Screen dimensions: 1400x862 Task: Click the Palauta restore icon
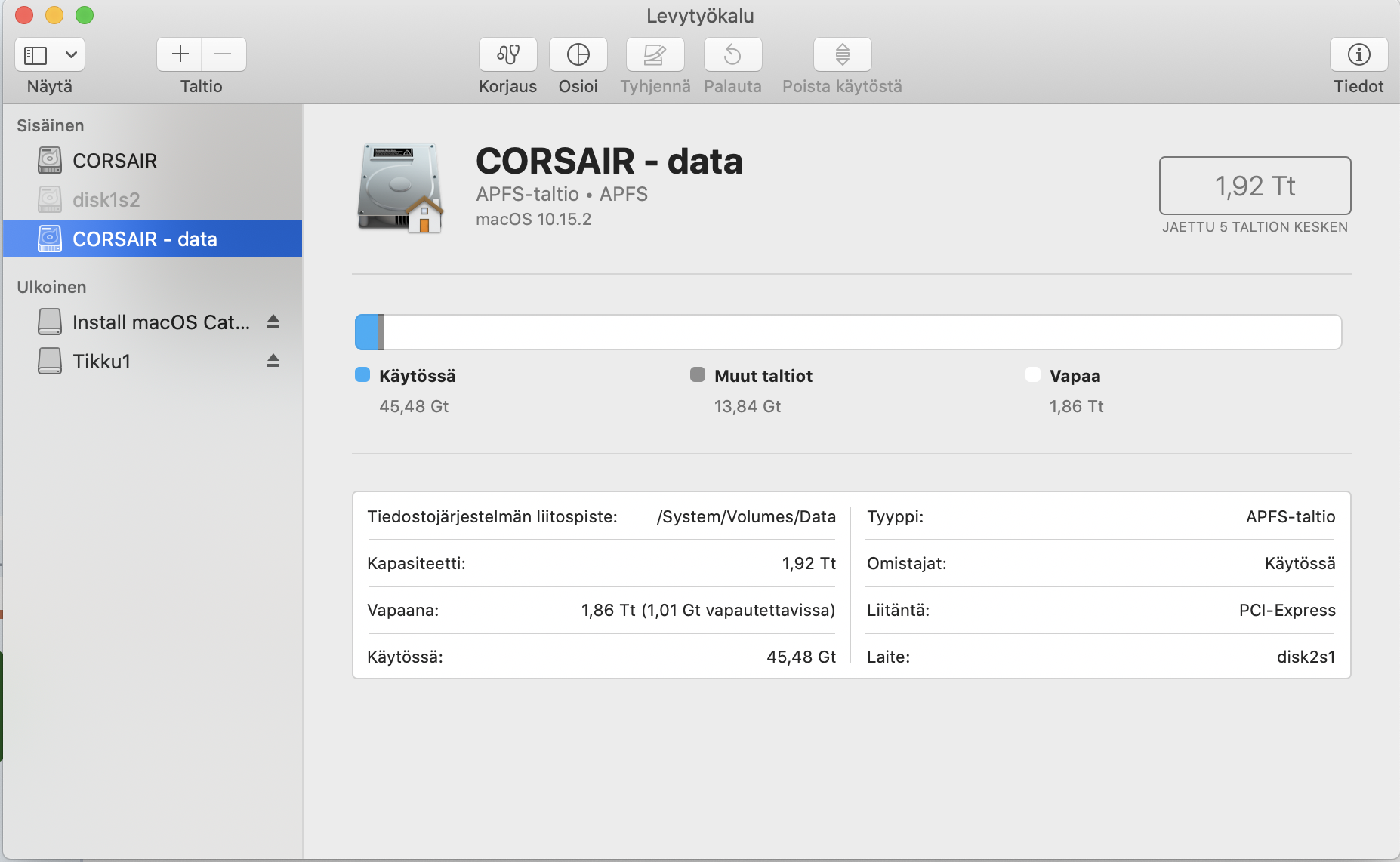pos(733,54)
